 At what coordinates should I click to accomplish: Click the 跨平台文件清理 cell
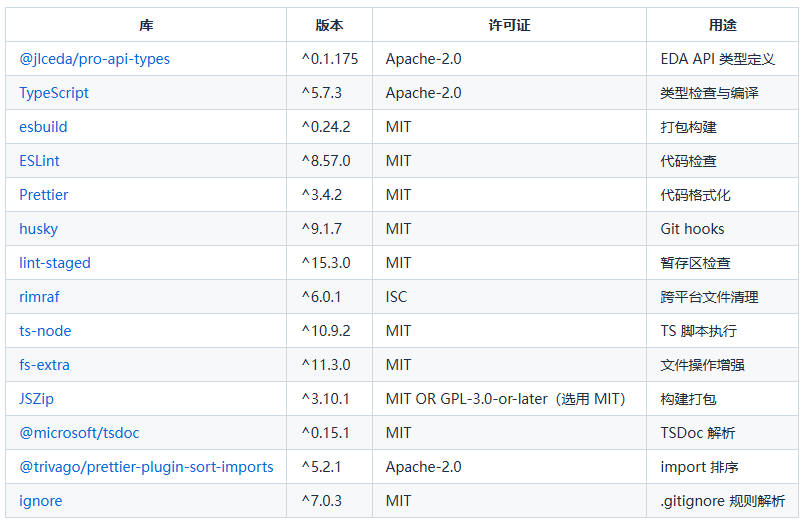click(722, 297)
